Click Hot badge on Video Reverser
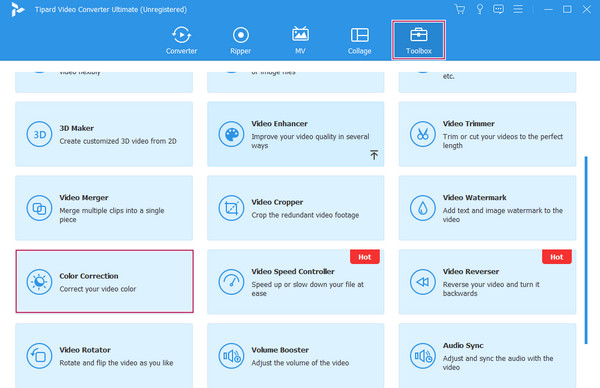 [x=557, y=257]
